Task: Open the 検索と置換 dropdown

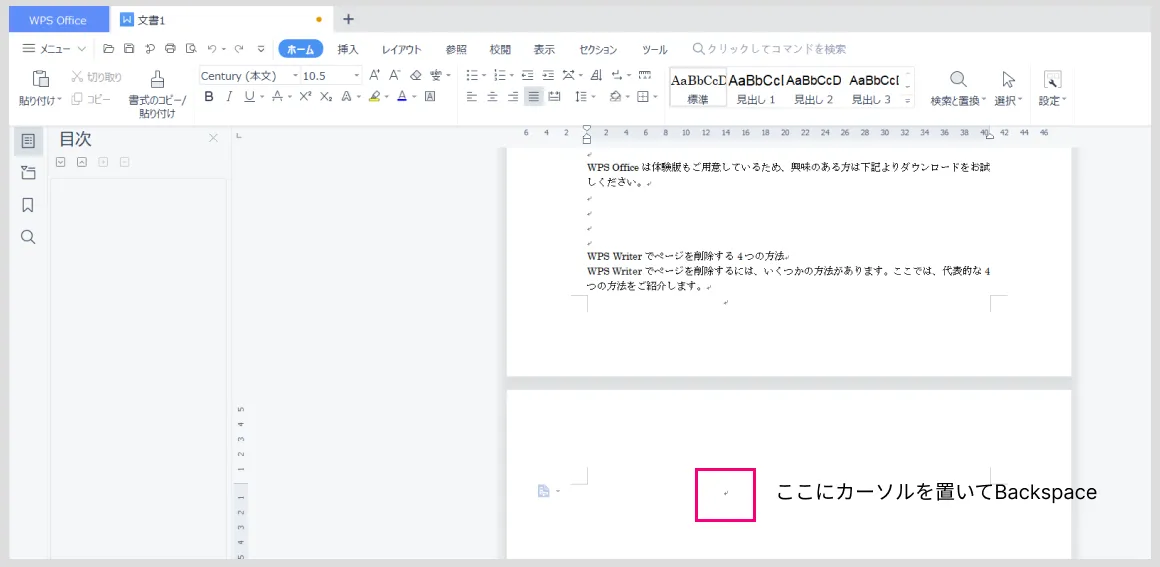Action: click(x=958, y=101)
